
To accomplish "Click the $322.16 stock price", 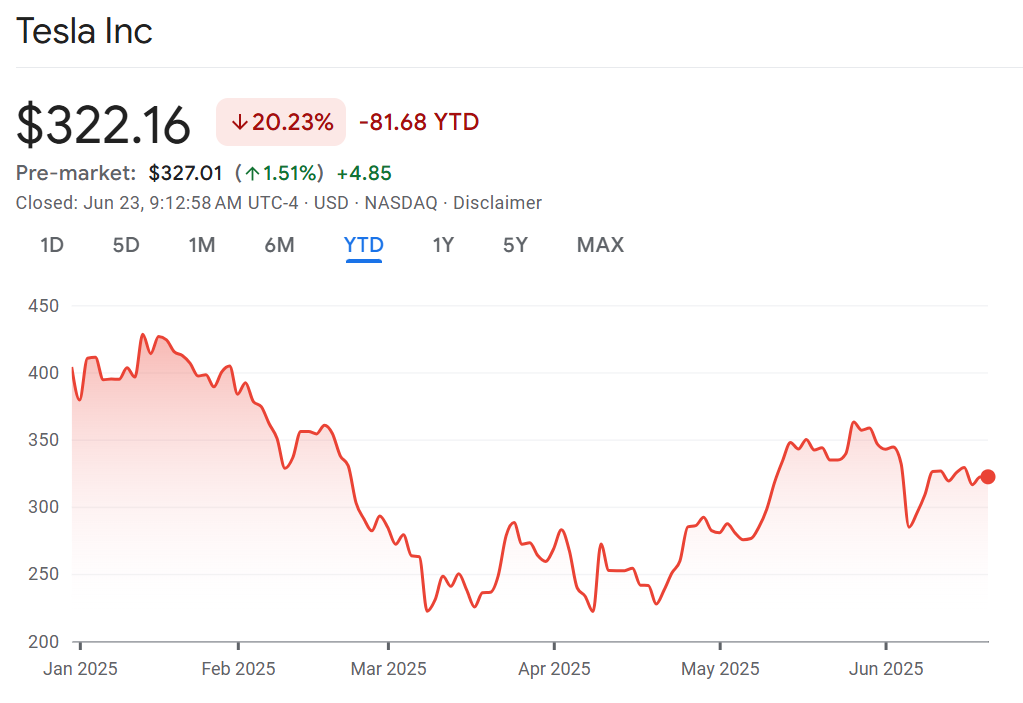I will pyautogui.click(x=104, y=125).
